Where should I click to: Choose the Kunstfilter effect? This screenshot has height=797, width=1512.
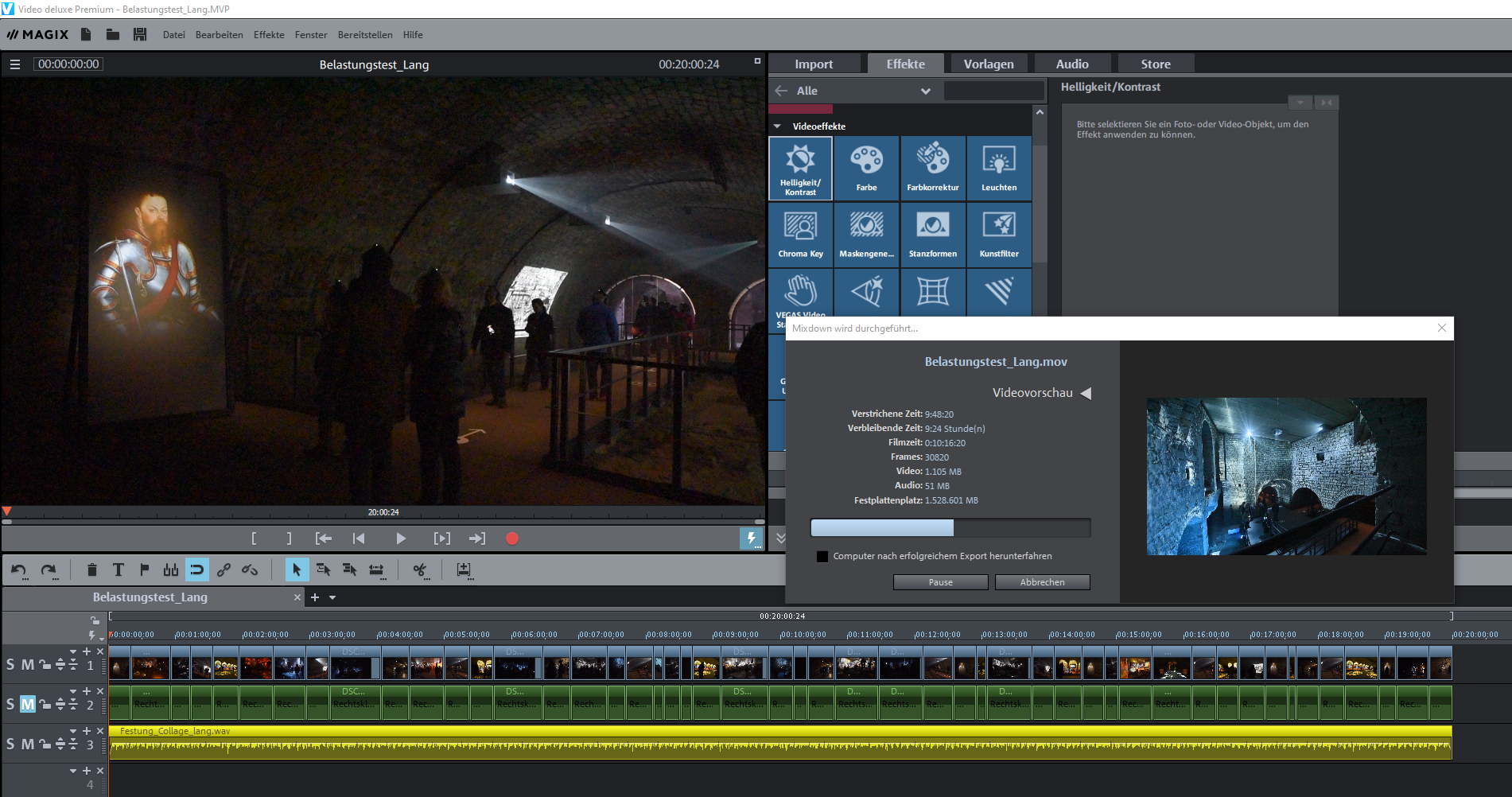pos(999,235)
